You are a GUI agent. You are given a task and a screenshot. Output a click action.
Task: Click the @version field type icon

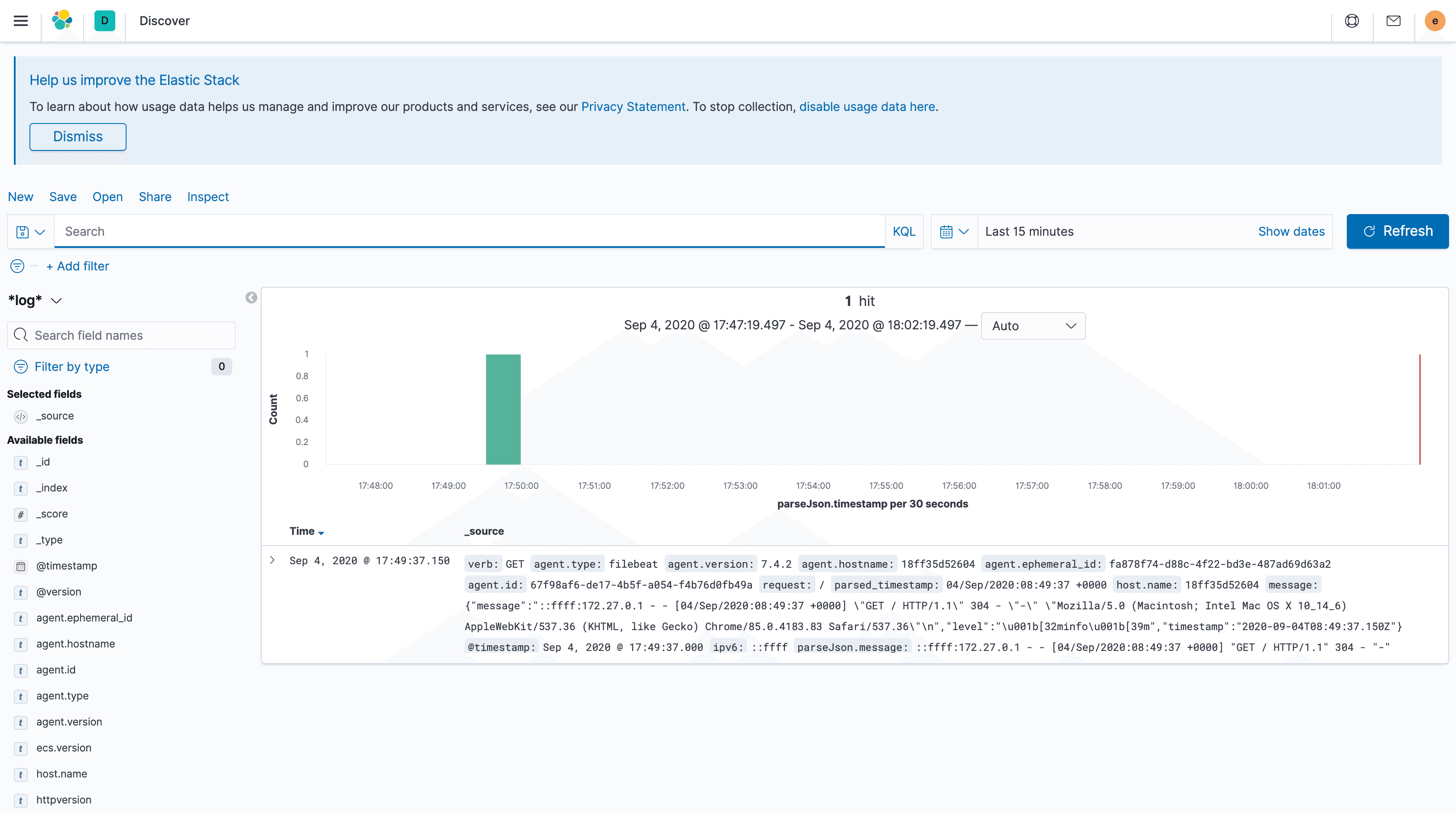coord(21,592)
